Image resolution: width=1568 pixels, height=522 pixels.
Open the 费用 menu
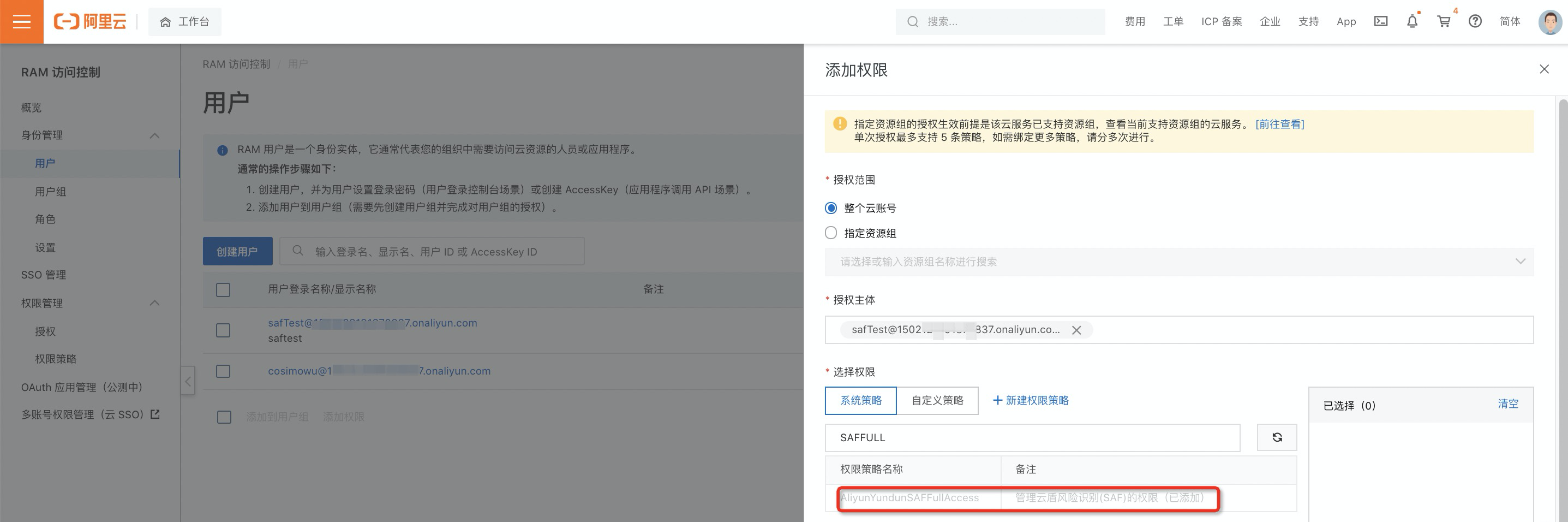(x=1135, y=22)
